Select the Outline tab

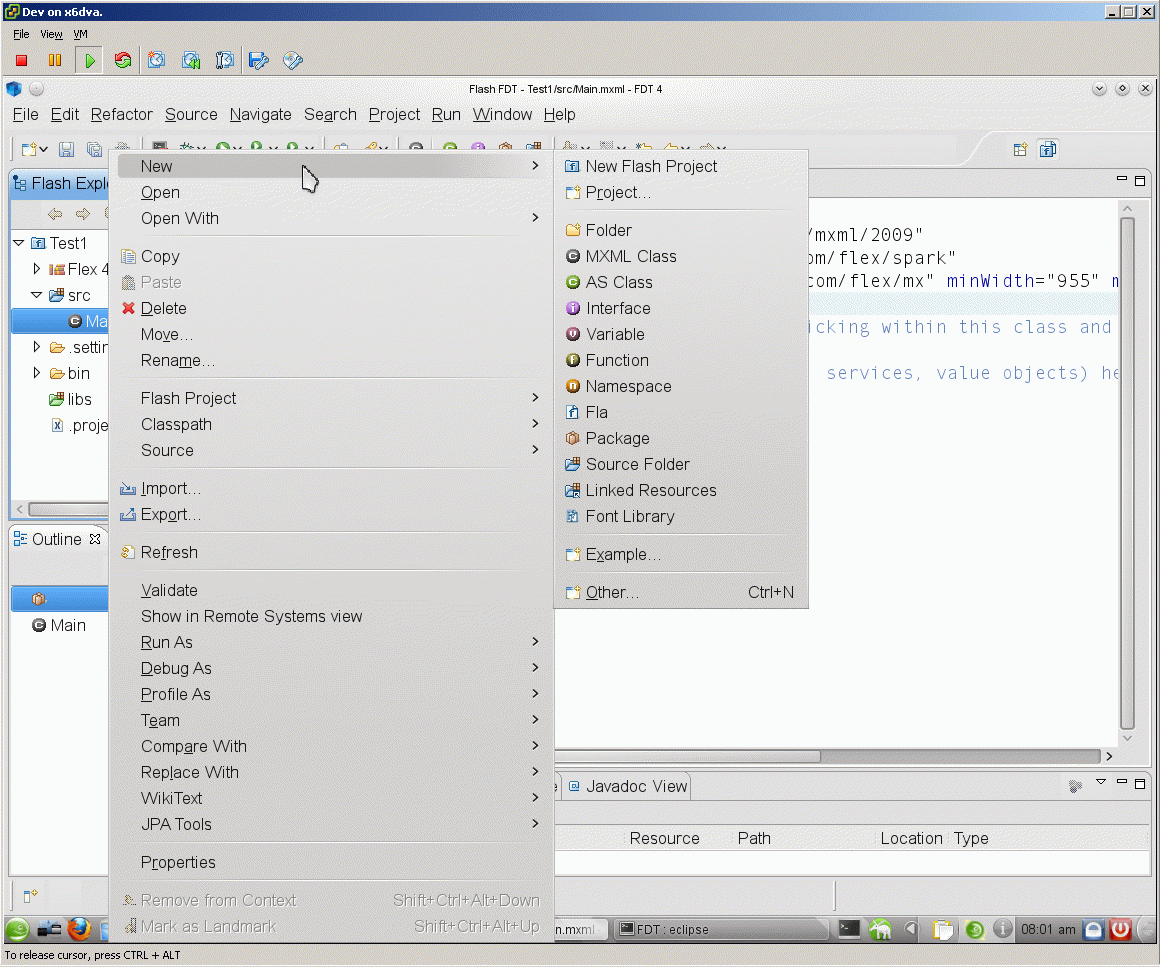pos(56,539)
